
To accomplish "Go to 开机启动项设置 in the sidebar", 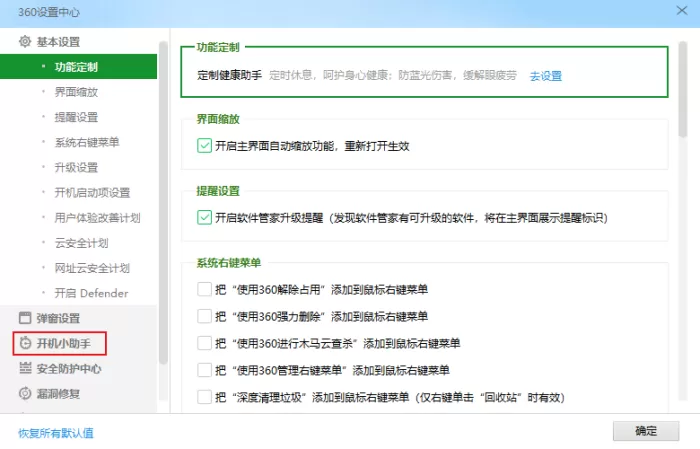I will click(x=92, y=192).
